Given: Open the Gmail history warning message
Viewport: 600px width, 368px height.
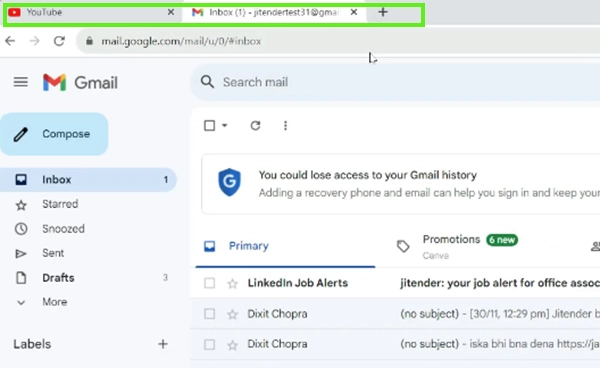Looking at the screenshot, I should (x=401, y=184).
